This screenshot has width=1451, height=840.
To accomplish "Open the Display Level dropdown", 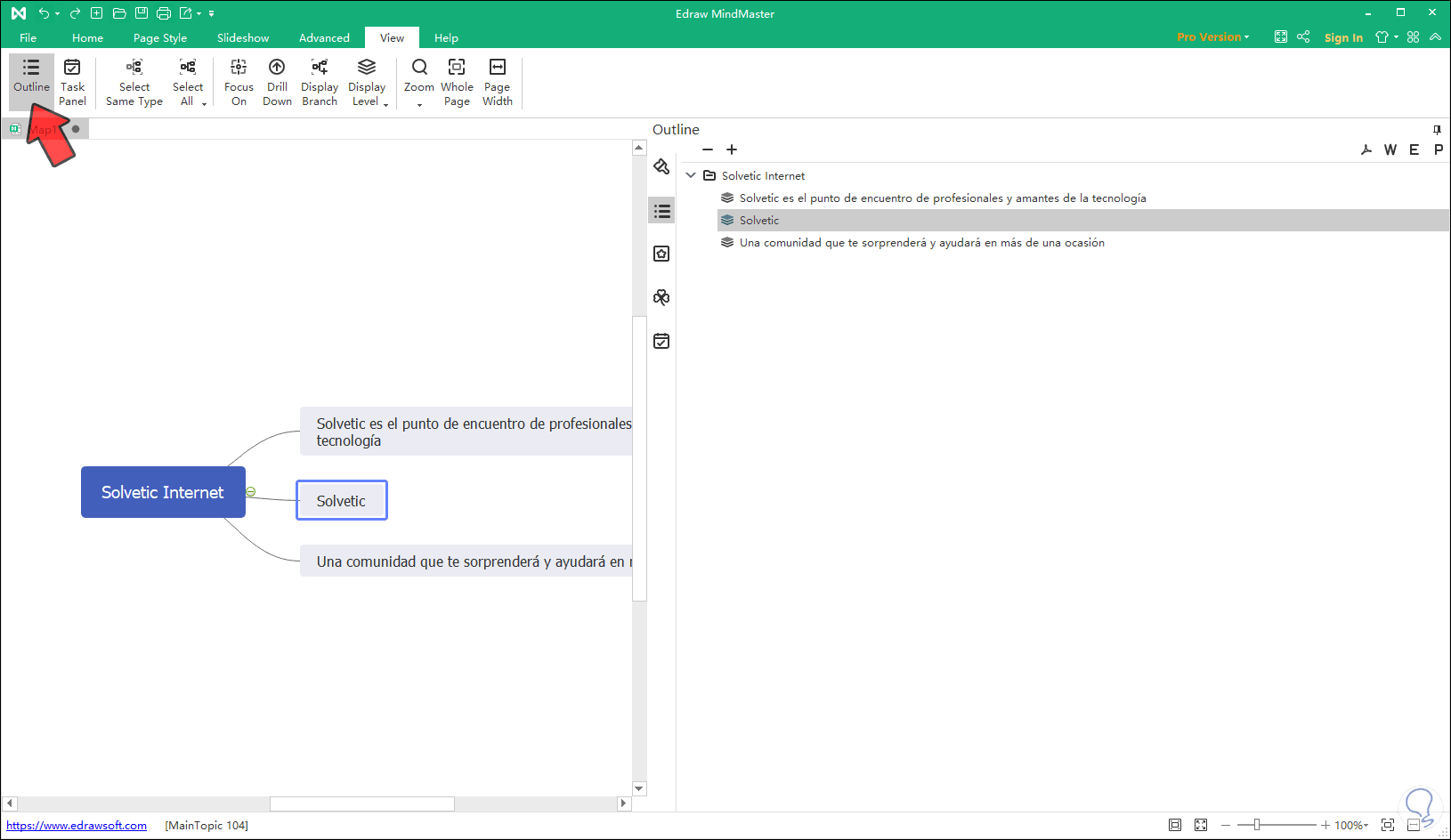I will (367, 83).
